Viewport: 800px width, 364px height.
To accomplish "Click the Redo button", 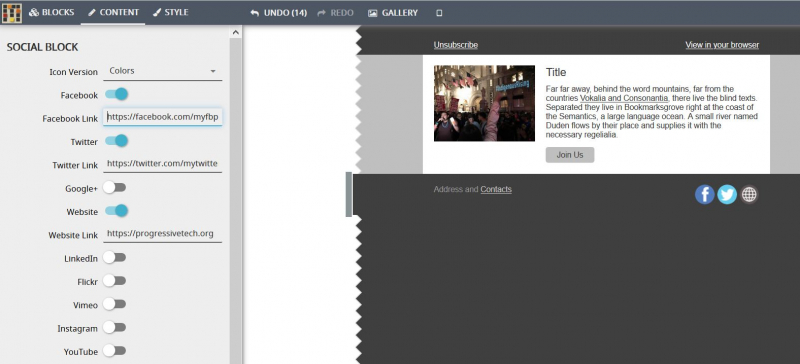I will click(x=335, y=13).
